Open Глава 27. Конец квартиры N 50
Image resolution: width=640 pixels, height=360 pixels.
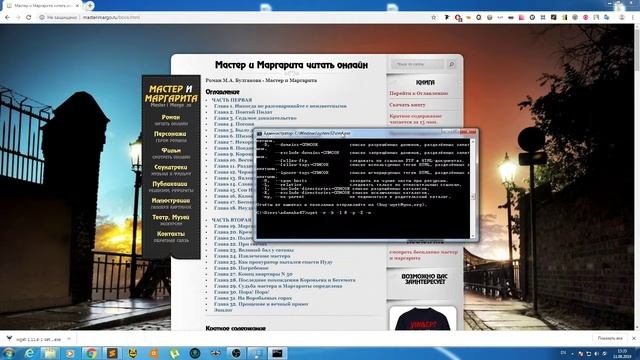253,274
